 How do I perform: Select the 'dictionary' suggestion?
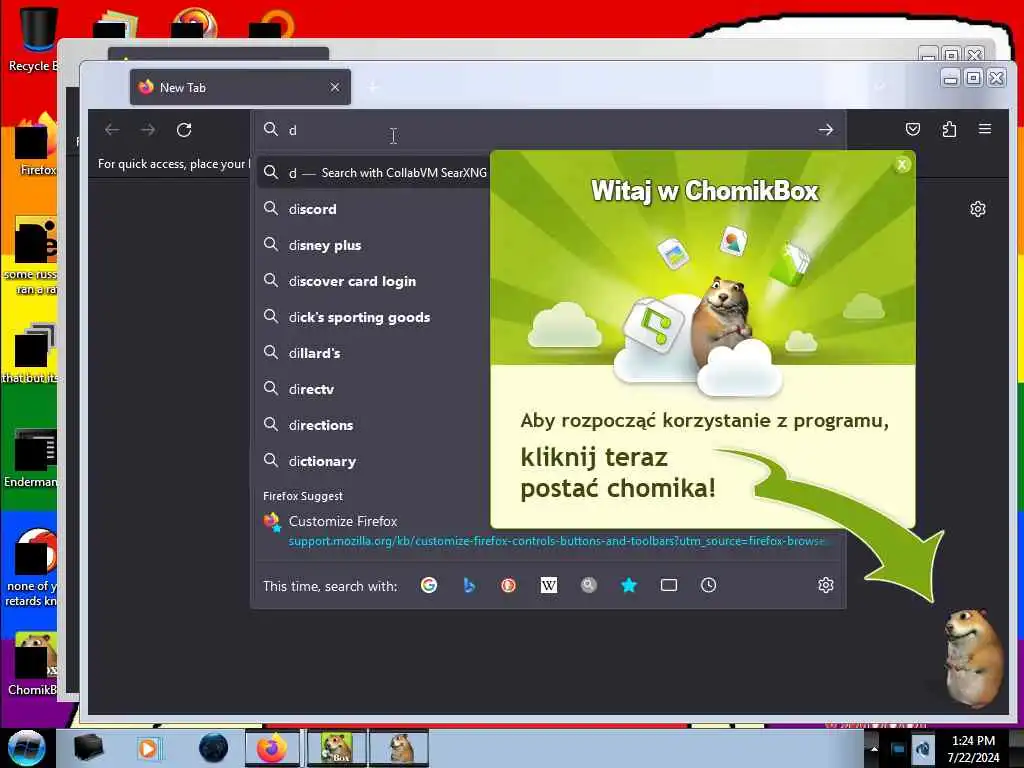[372, 460]
